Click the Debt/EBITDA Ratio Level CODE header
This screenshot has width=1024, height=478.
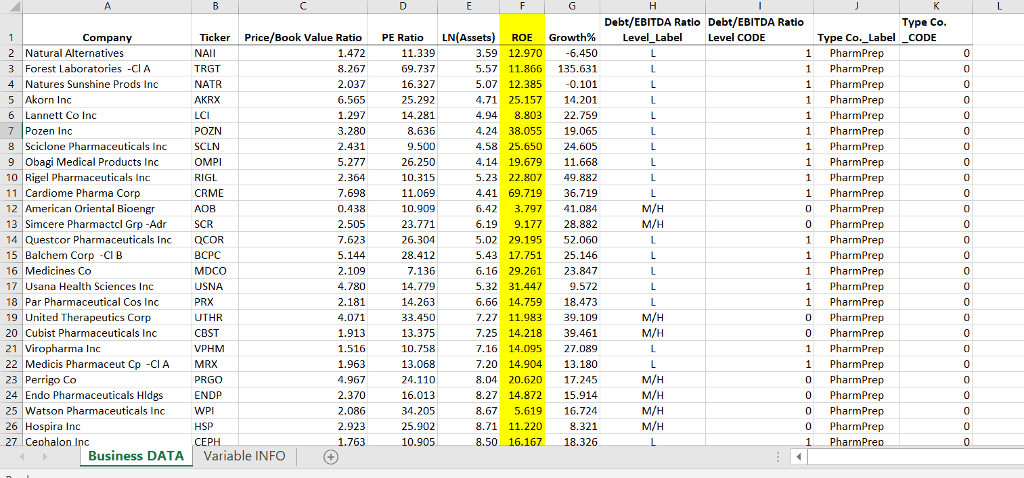point(760,29)
